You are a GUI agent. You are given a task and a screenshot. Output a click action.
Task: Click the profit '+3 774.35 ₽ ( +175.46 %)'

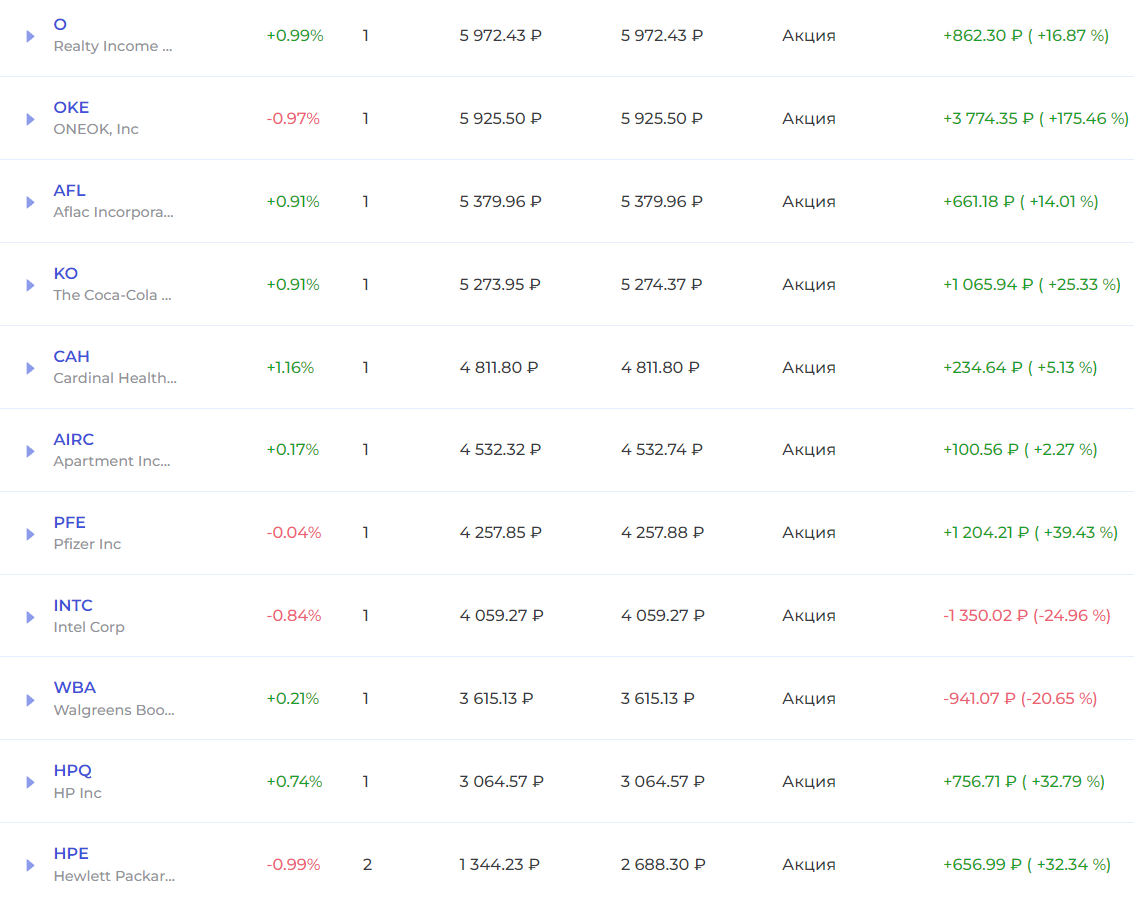tap(1036, 119)
